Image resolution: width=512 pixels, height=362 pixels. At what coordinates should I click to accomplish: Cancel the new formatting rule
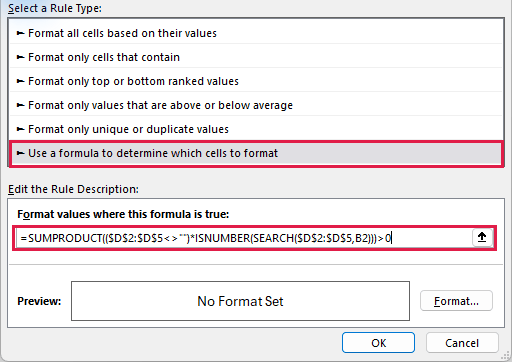(x=462, y=343)
